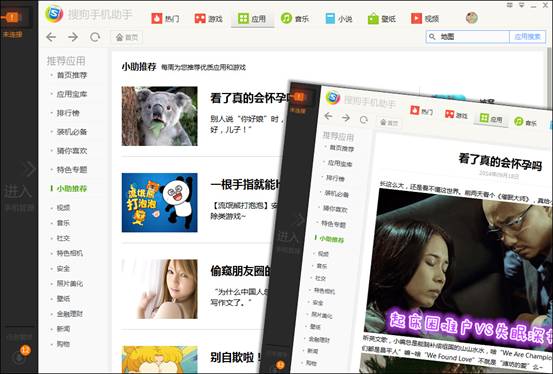Click back arrow in the tilted front window

pos(328,116)
